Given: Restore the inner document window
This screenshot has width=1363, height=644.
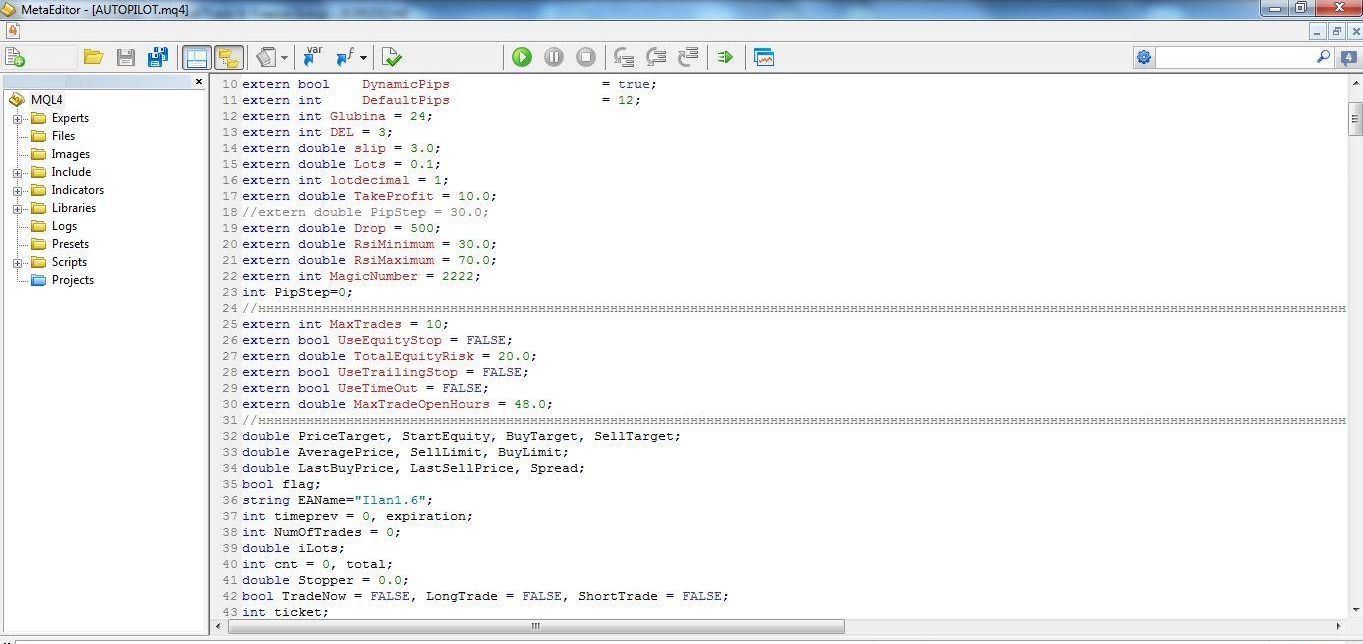Looking at the screenshot, I should pos(1336,32).
